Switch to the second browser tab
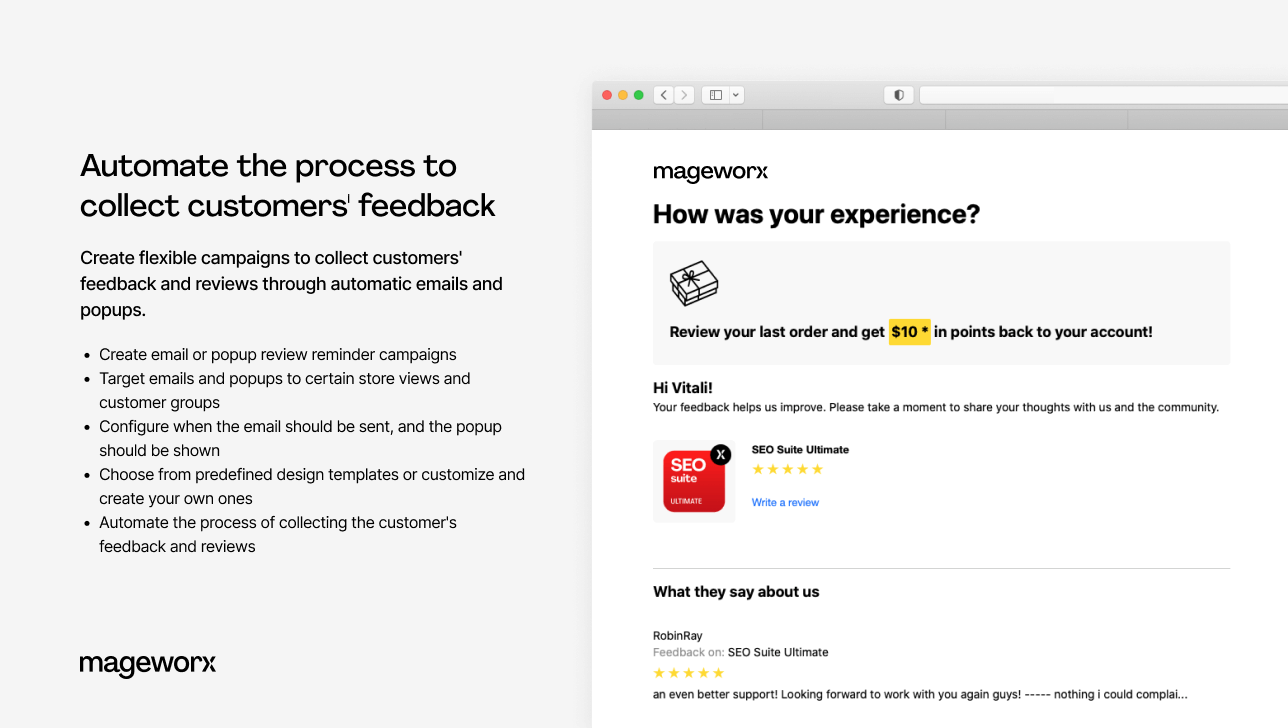This screenshot has height=728, width=1288. (x=854, y=119)
